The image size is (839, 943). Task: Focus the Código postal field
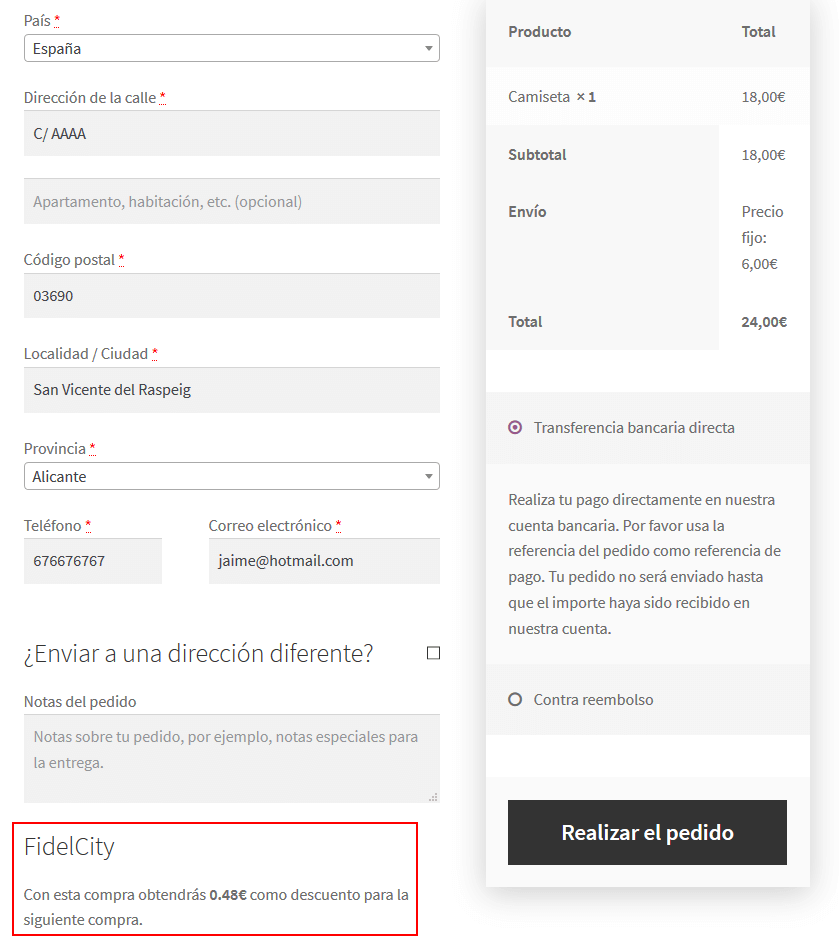pyautogui.click(x=231, y=296)
